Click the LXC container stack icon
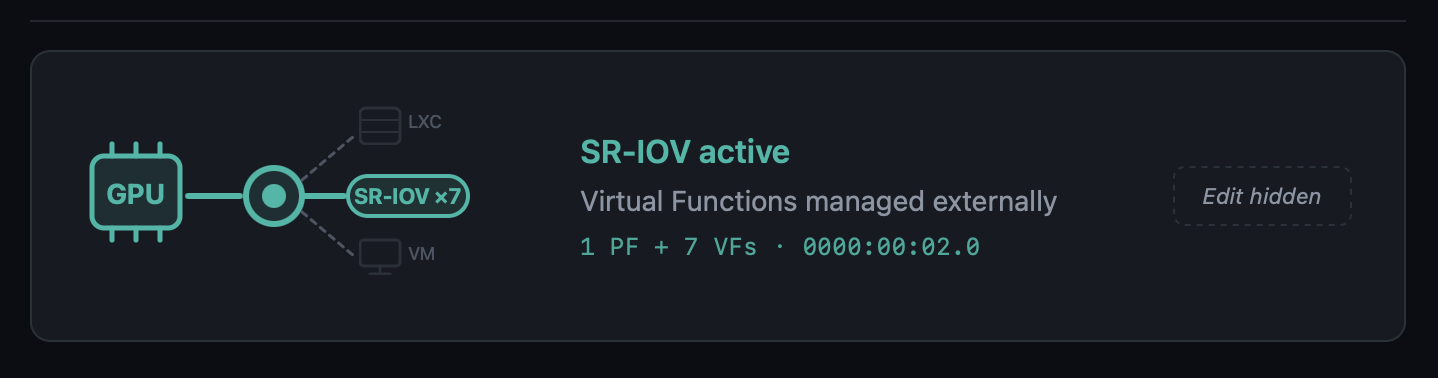Screen dimensions: 1438x378 tap(379, 125)
